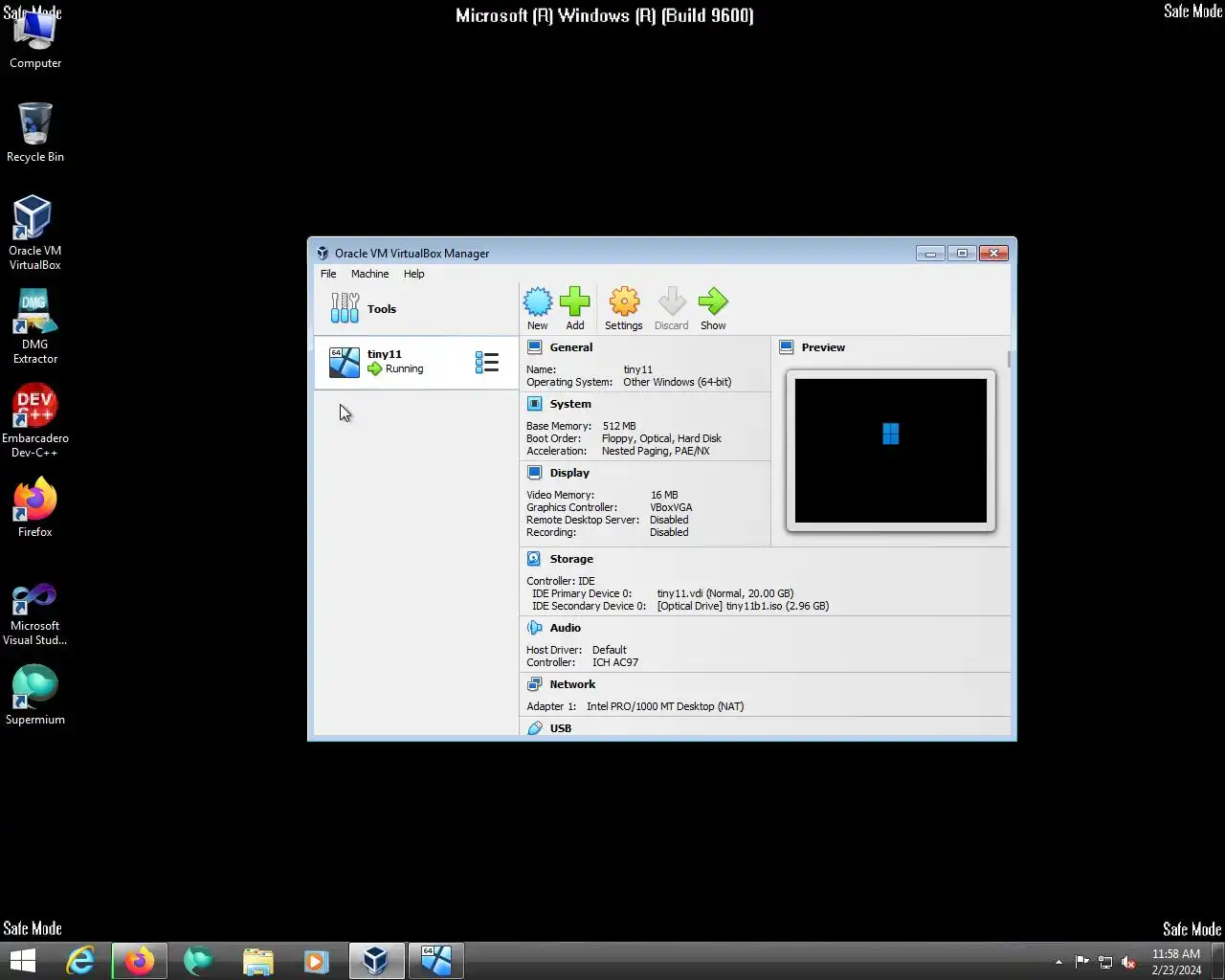
Task: Click the 'VBoxVGA' graphics controller value
Action: coord(671,507)
